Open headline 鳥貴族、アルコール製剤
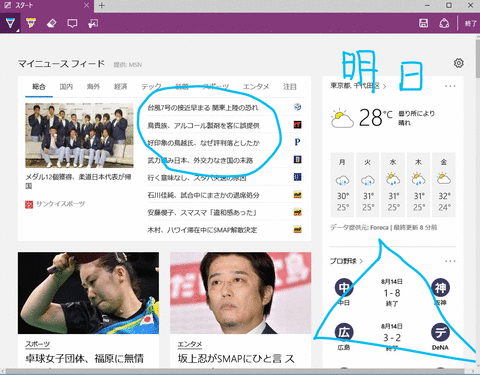480x375 pixels. click(x=204, y=125)
